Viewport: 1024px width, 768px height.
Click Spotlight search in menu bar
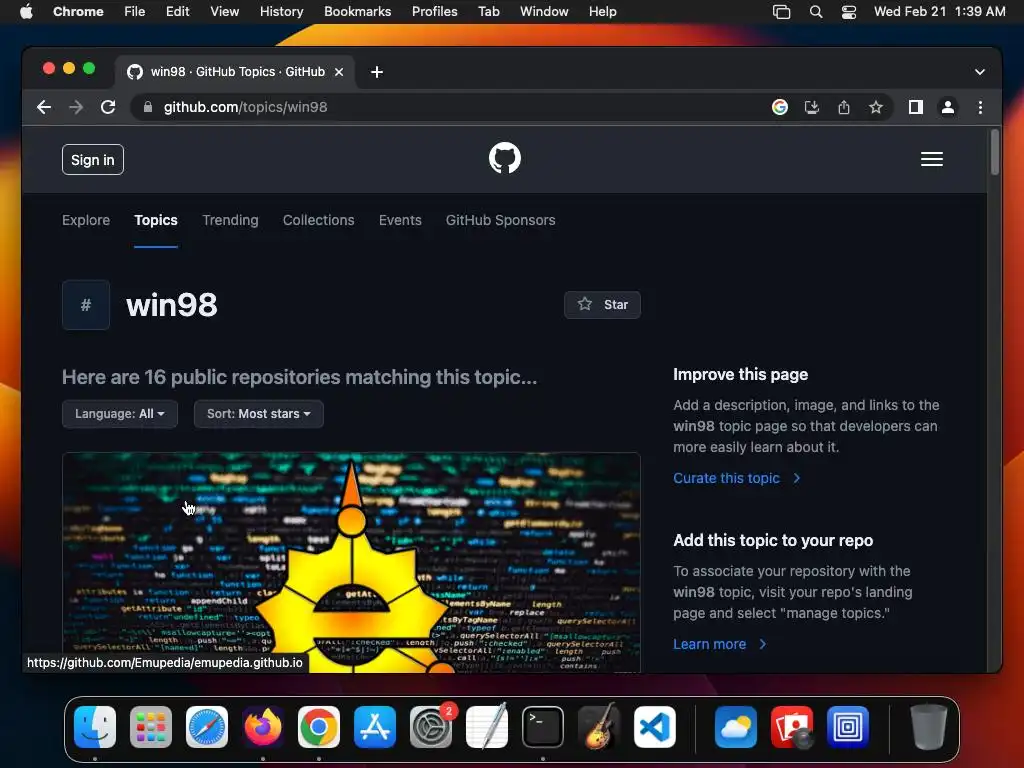[816, 12]
